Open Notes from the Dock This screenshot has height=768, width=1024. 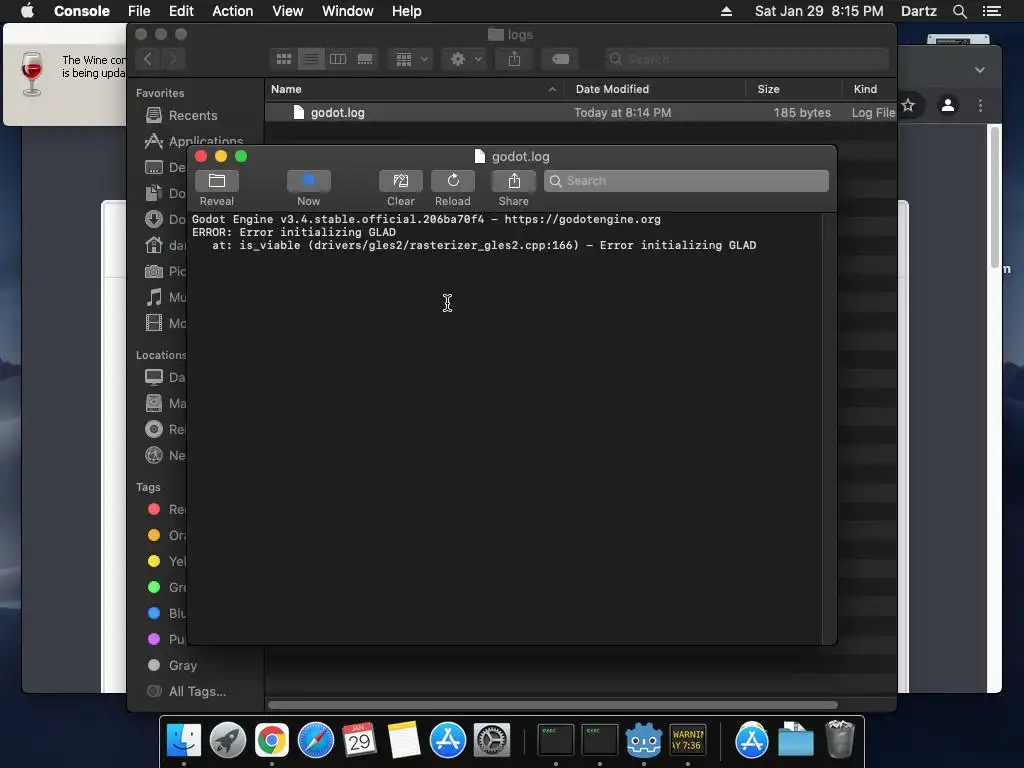404,741
